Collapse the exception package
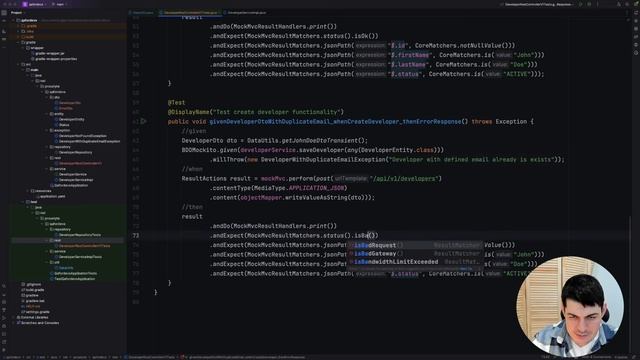640x360 pixels. (x=47, y=130)
